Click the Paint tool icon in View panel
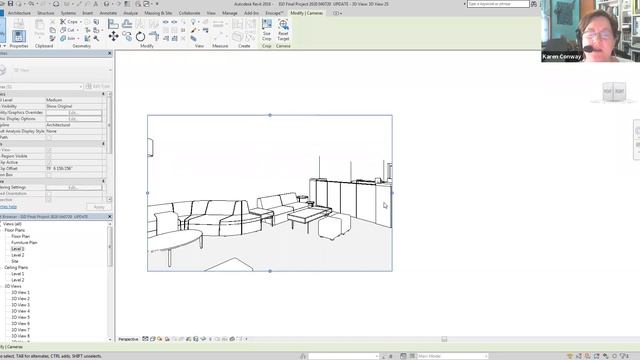Screen dimensions: 640x360 (193, 30)
